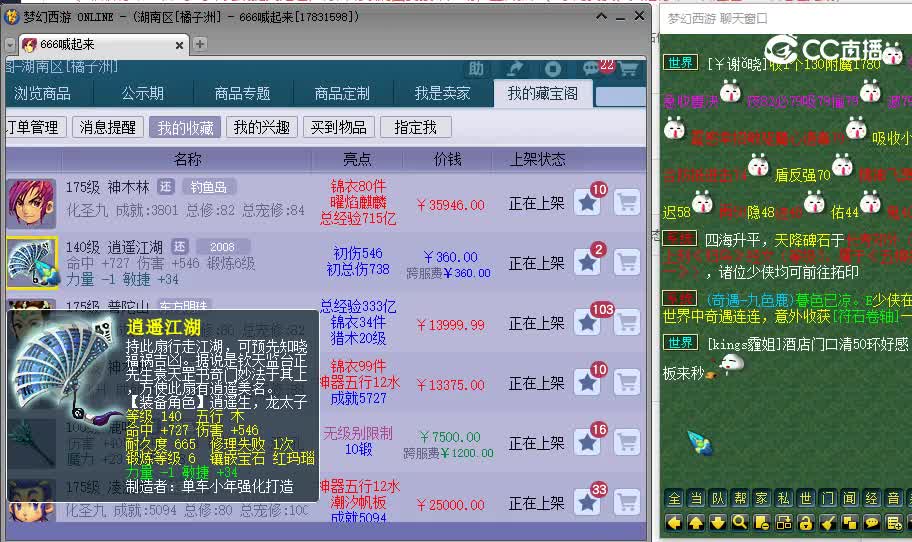
Task: Toggle favorite star on ¥25000.00 listing
Action: [587, 502]
